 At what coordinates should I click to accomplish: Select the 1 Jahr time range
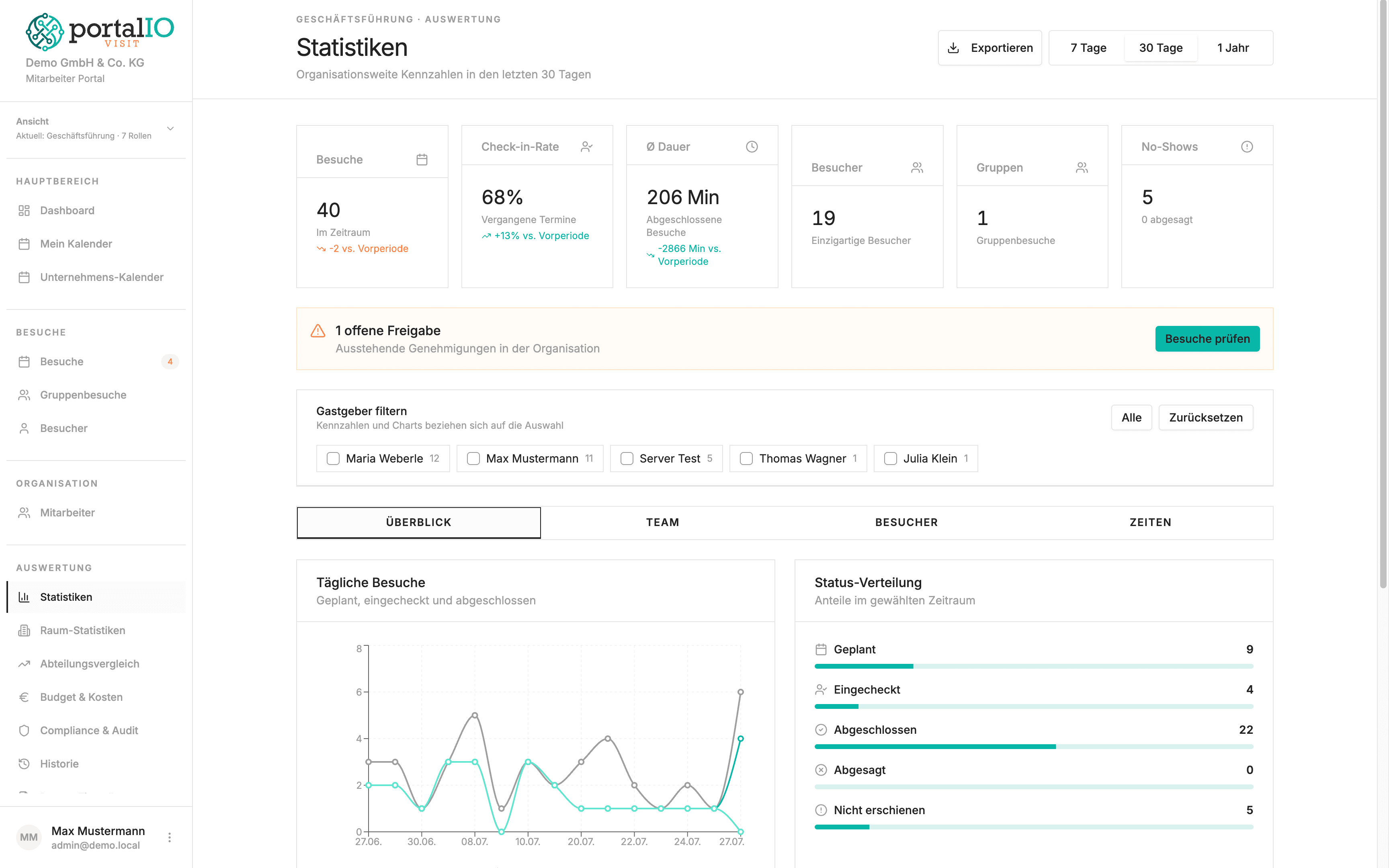(1233, 48)
